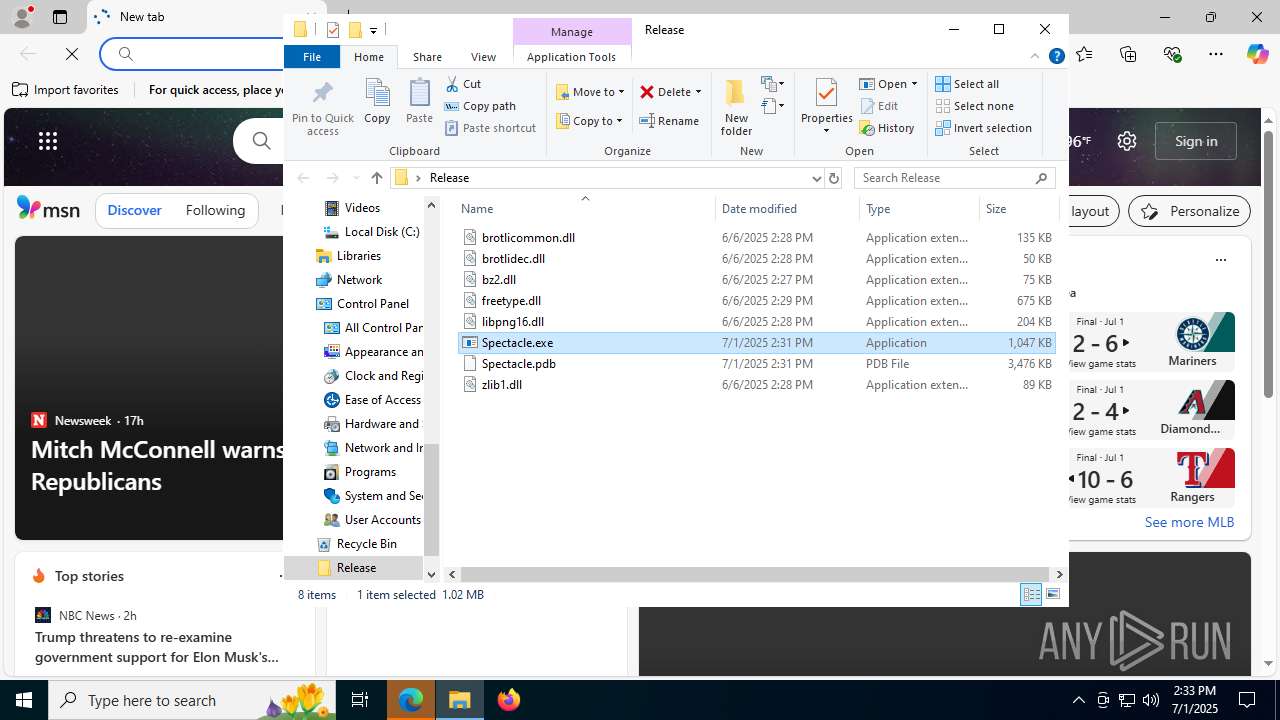The image size is (1280, 720).
Task: Open Task View on taskbar
Action: coord(360,700)
